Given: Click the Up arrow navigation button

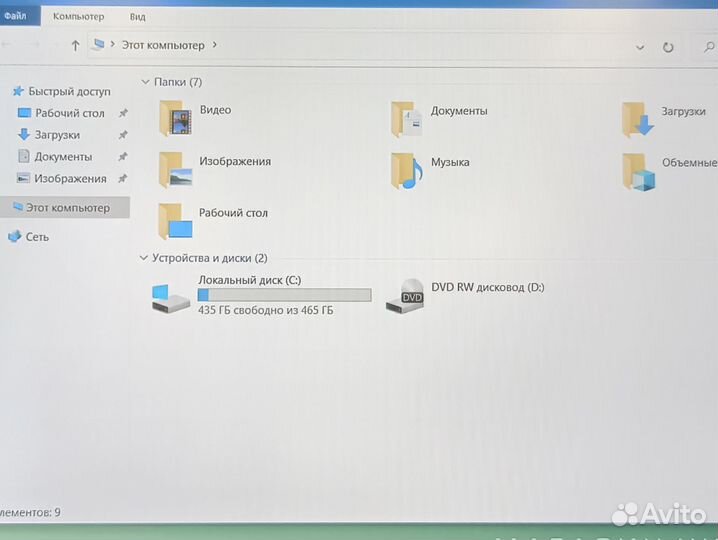Looking at the screenshot, I should click(75, 45).
